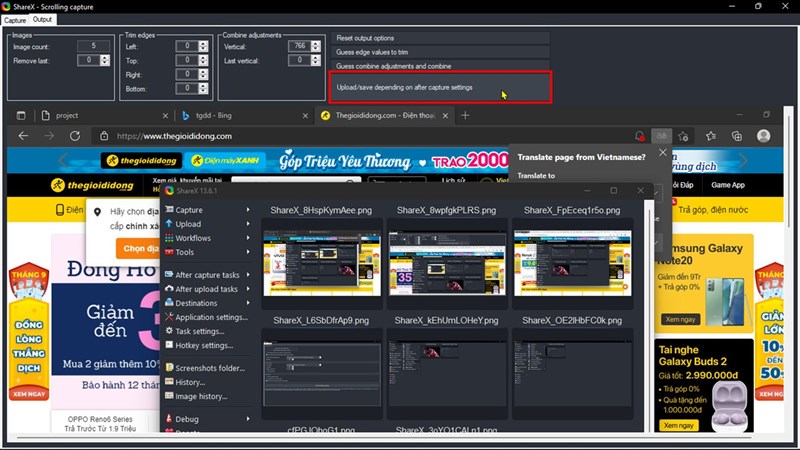Viewport: 800px width, 450px height.
Task: Click Xem ngay on Samsung Galaxy Note20 ad
Action: coord(681,319)
